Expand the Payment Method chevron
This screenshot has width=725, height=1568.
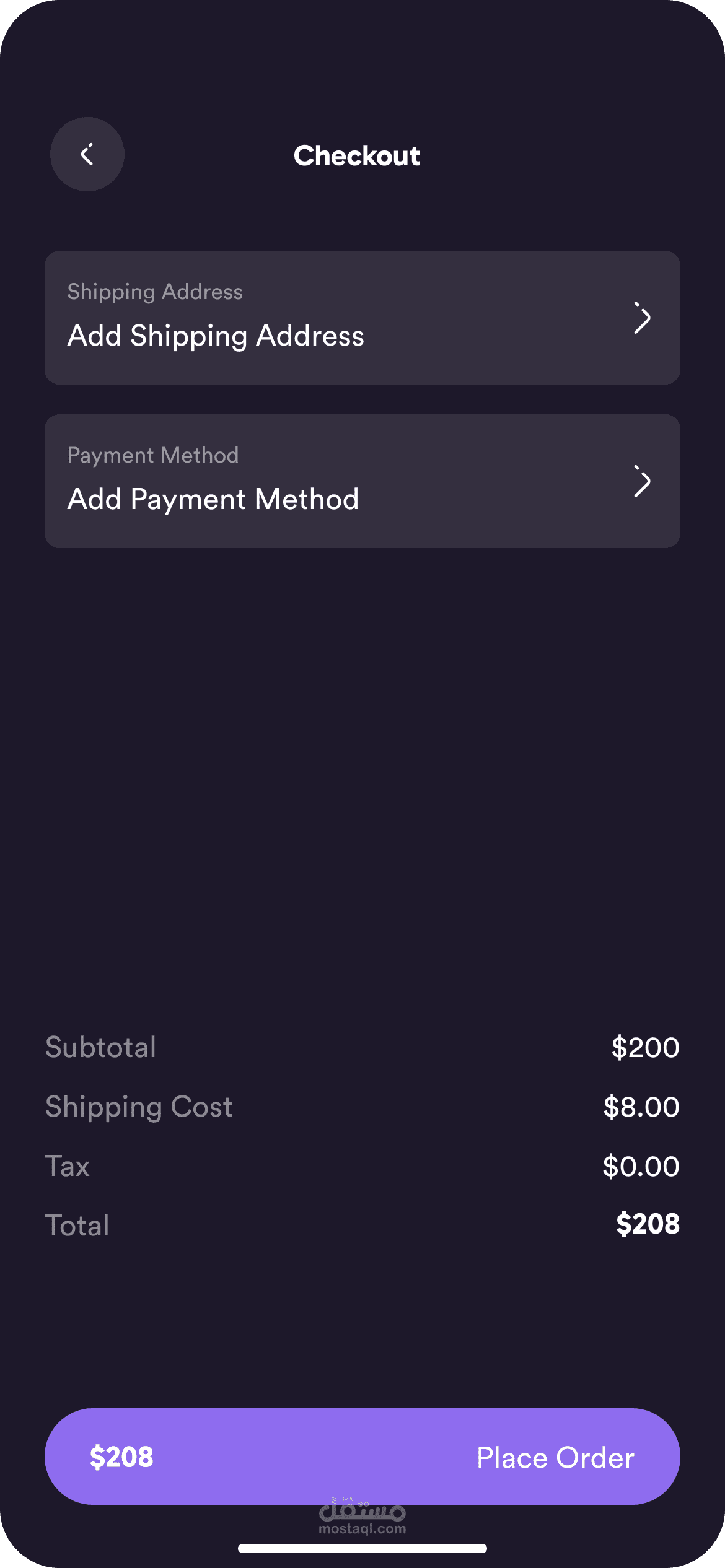point(642,482)
